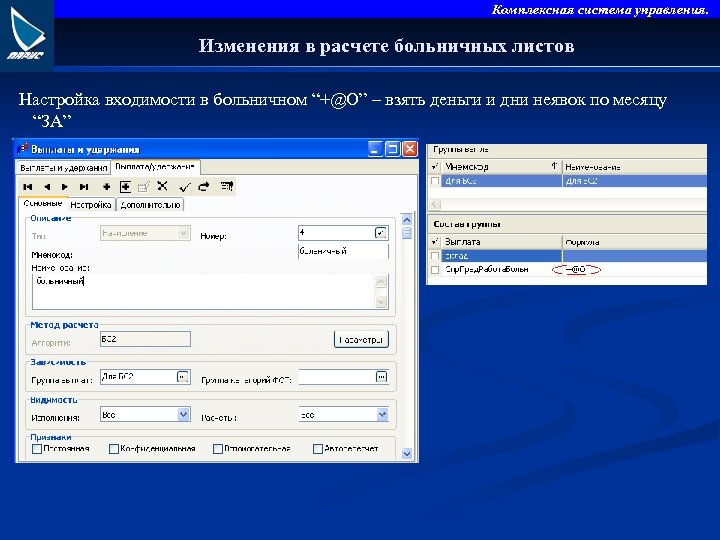This screenshot has width=720, height=540.
Task: Tick the Вспомогательная checkbox
Action: (x=218, y=449)
